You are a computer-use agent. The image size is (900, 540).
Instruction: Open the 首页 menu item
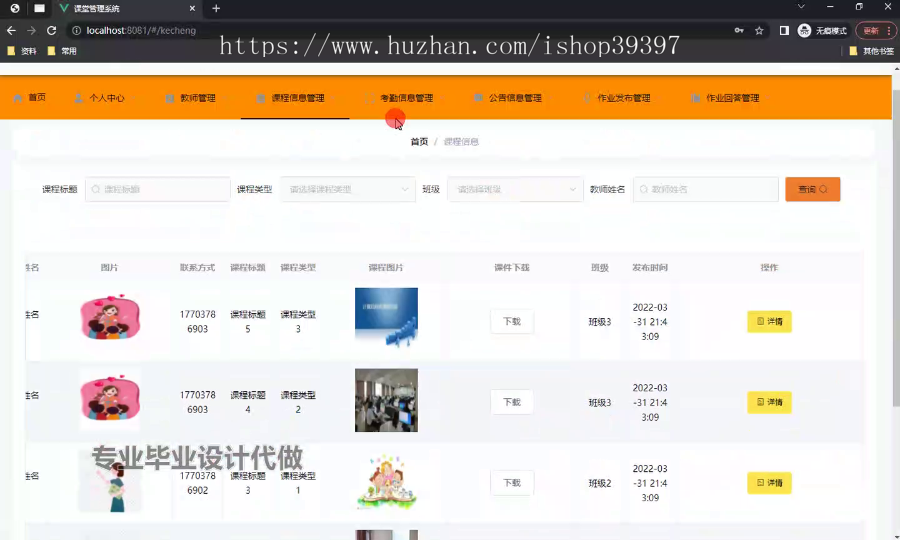click(x=29, y=98)
